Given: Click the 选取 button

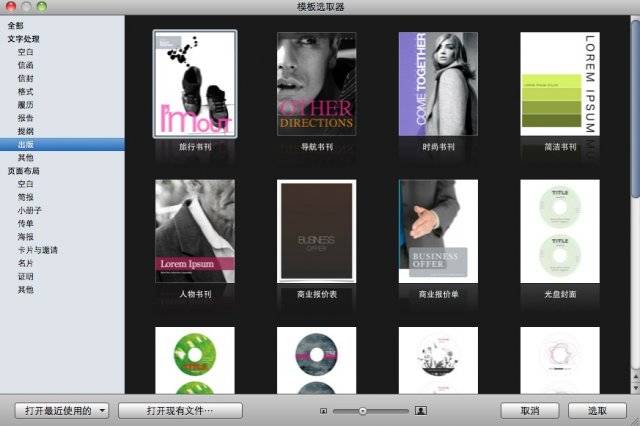Looking at the screenshot, I should click(x=597, y=410).
